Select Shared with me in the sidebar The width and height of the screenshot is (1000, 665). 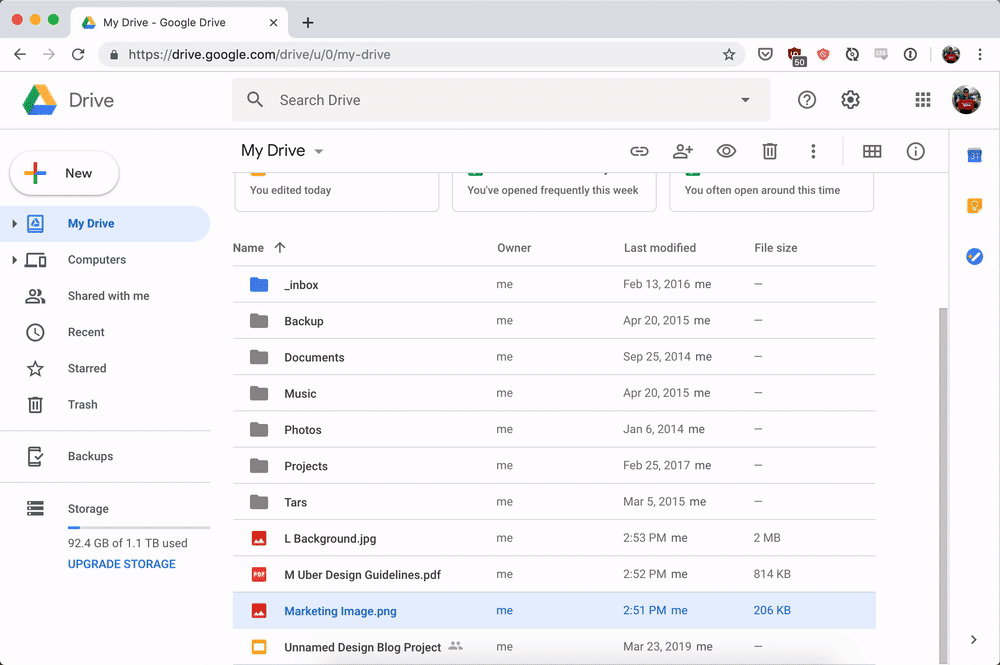point(110,295)
